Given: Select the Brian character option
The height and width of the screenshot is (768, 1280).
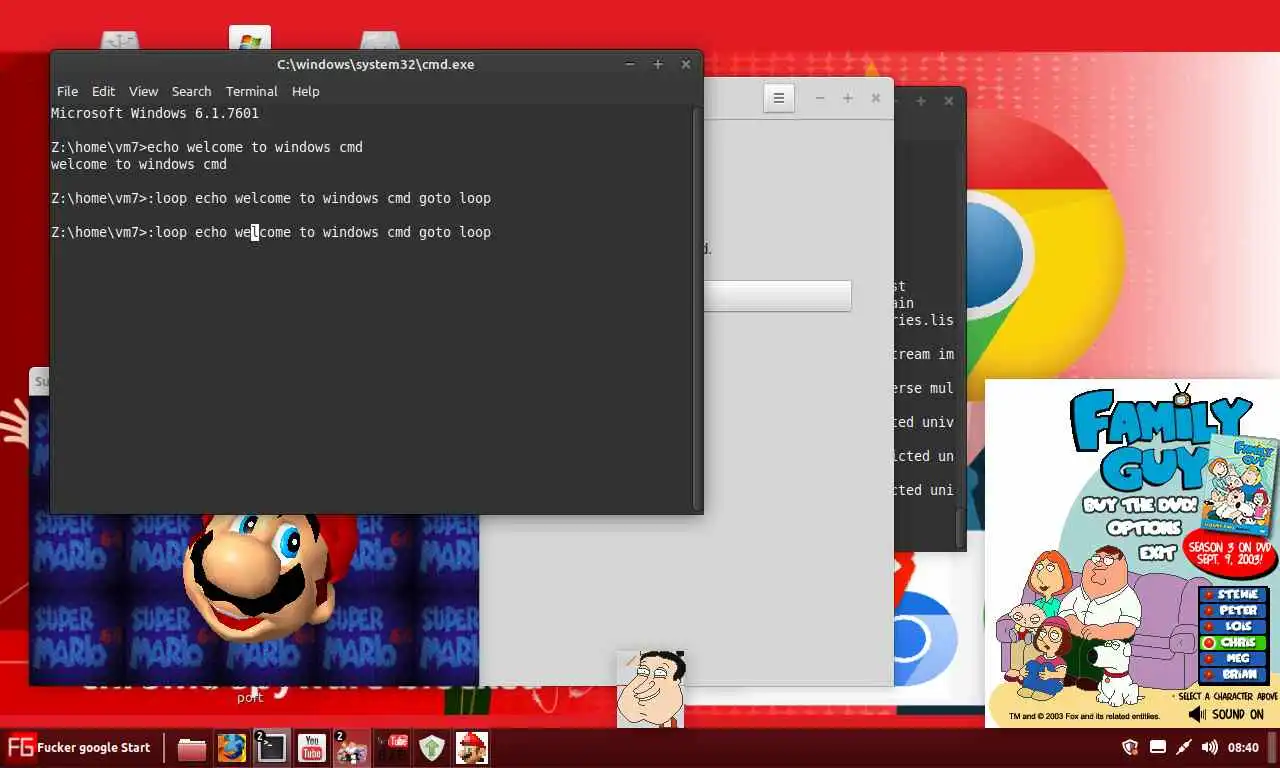Looking at the screenshot, I should [x=1233, y=675].
